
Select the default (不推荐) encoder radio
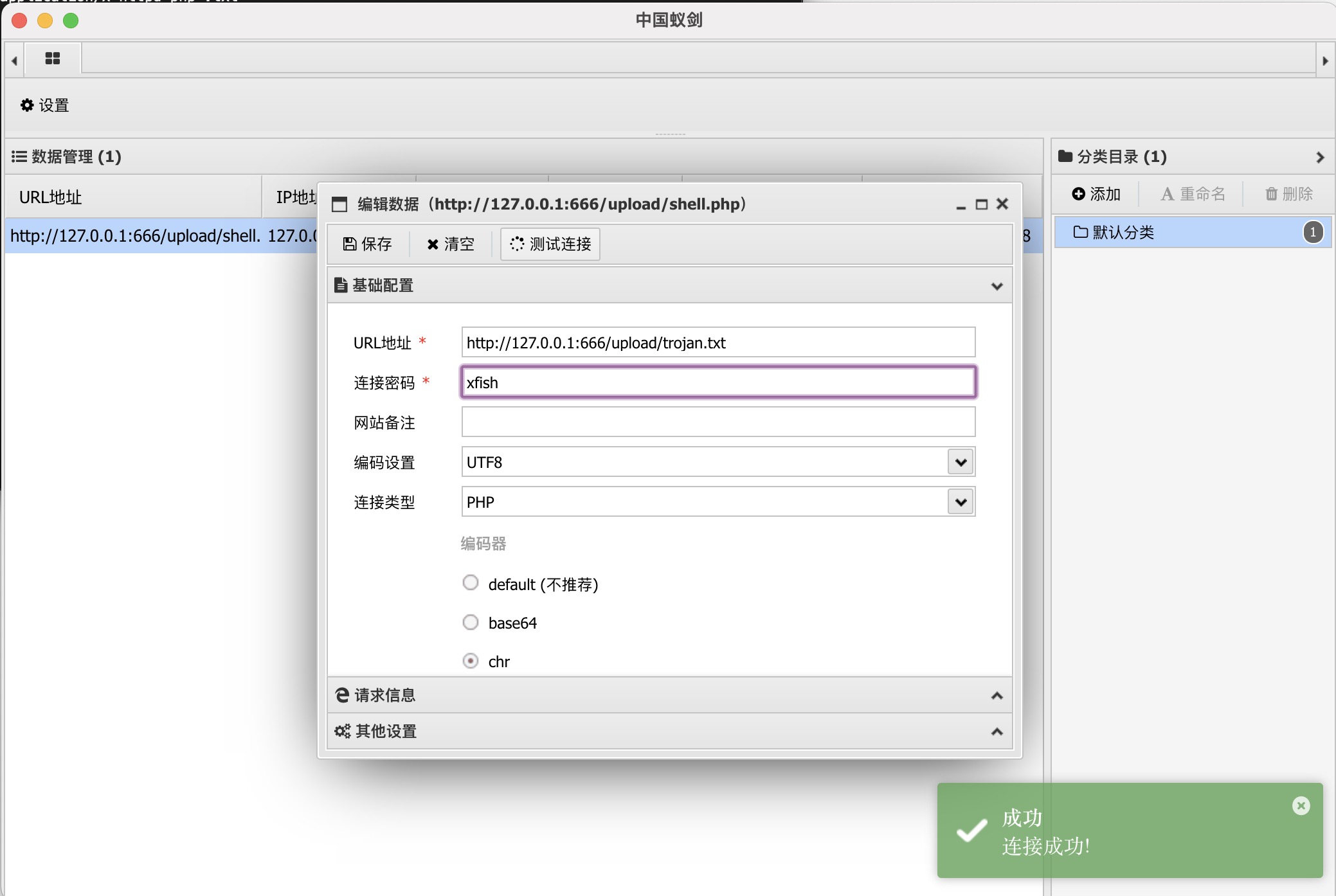tap(471, 583)
